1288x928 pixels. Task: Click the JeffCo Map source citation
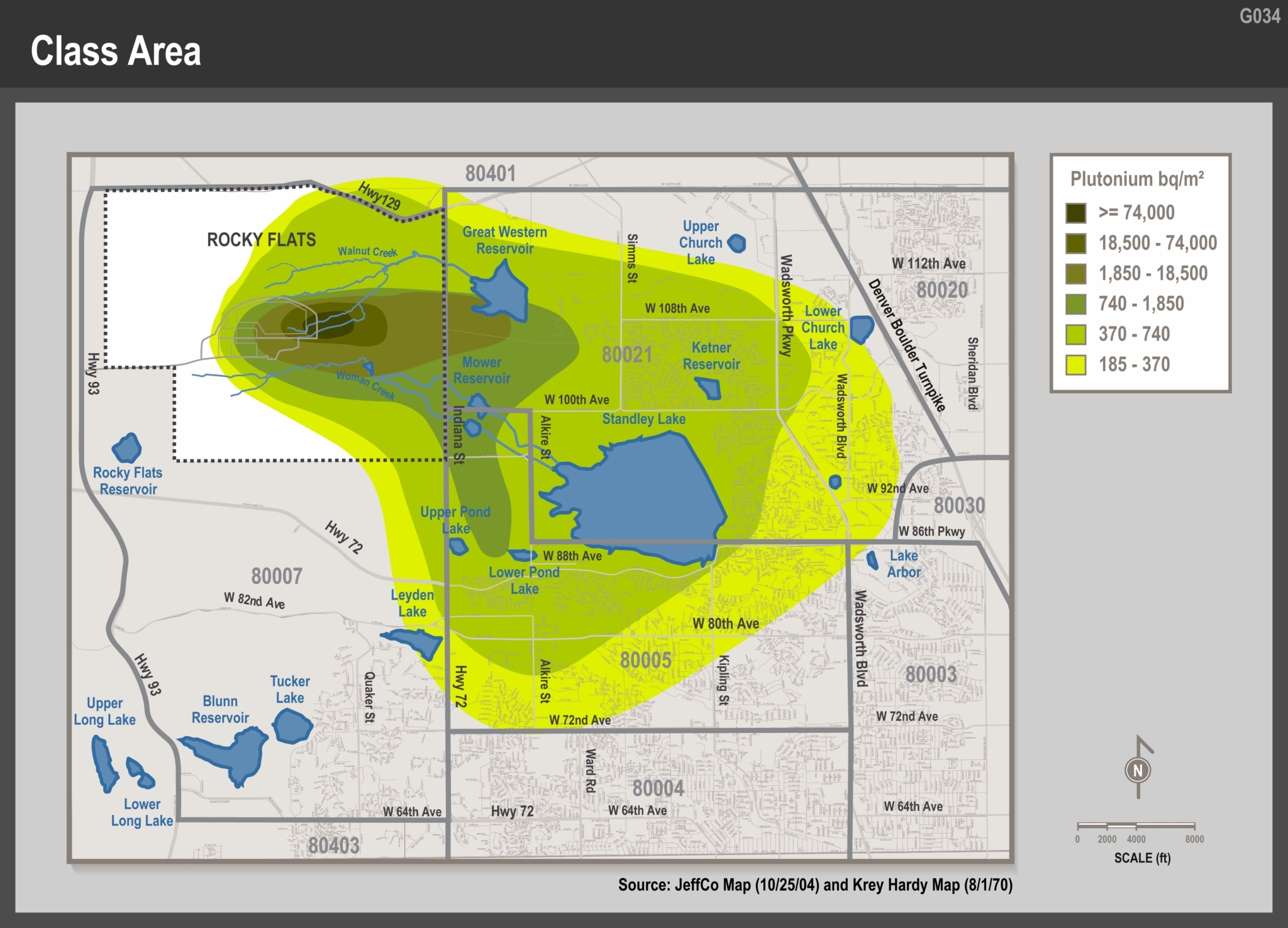point(815,885)
